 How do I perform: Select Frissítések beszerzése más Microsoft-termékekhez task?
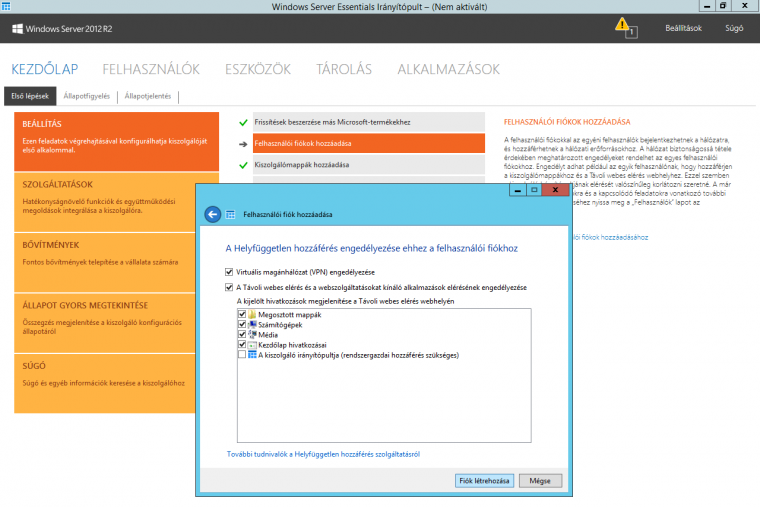tap(369, 122)
